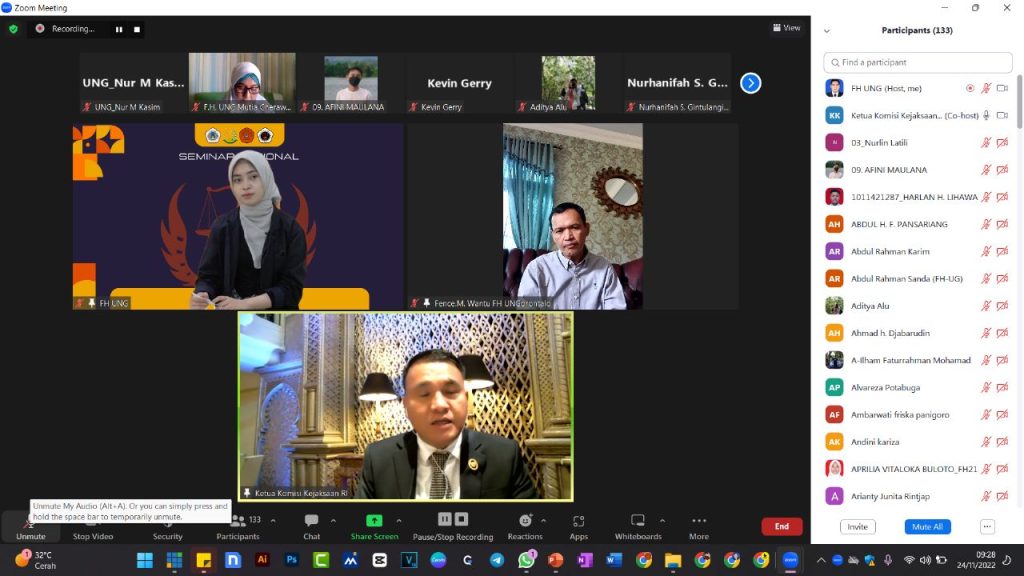Image resolution: width=1024 pixels, height=576 pixels.
Task: Open Photoshop from the taskbar
Action: pos(291,560)
